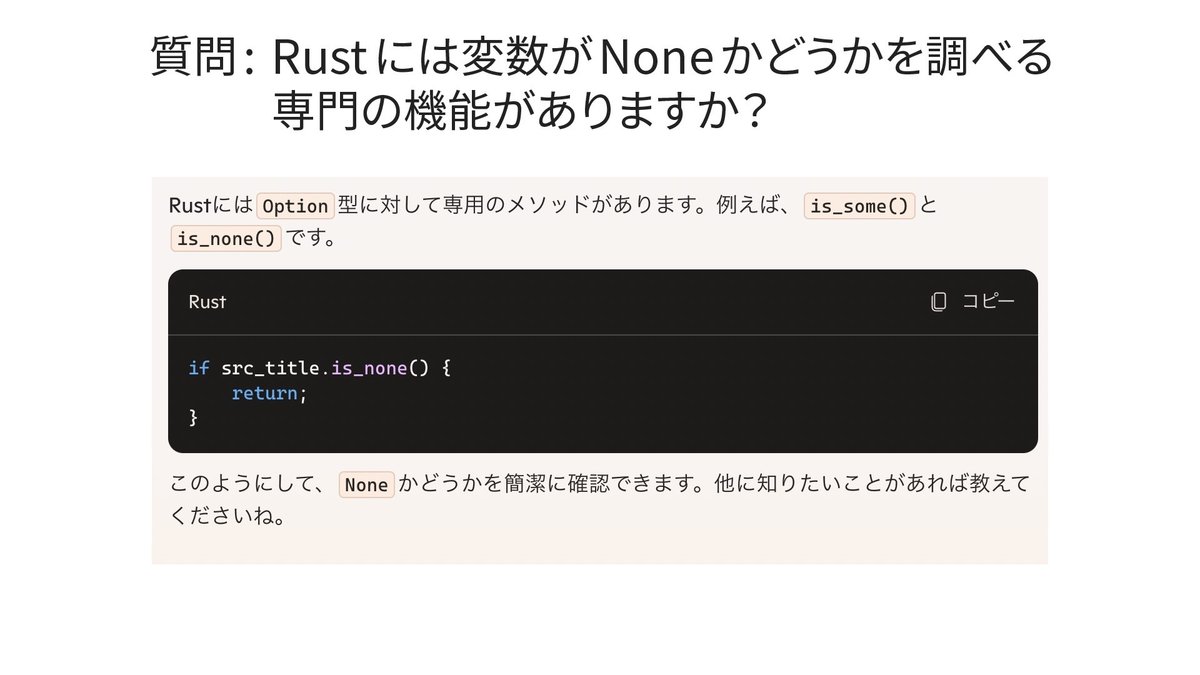Click the return keyword in the code
This screenshot has width=1200, height=675.
pyautogui.click(x=264, y=393)
